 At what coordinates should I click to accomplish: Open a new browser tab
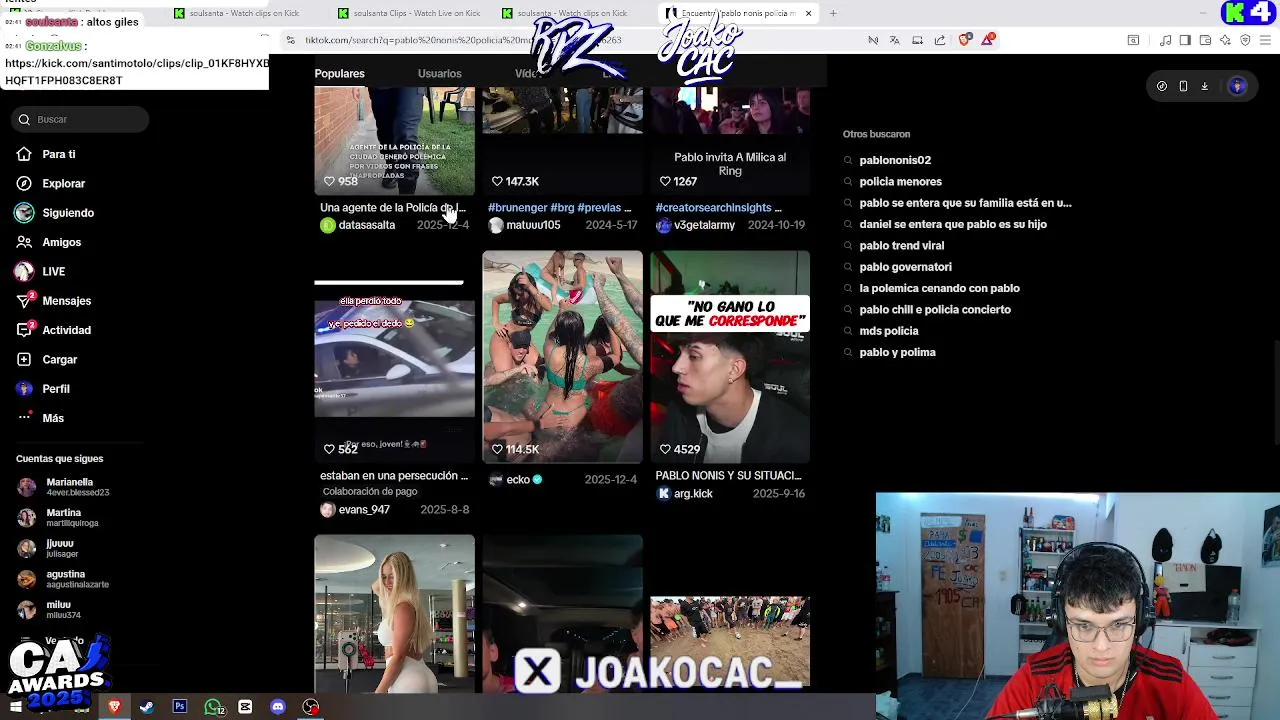pyautogui.click(x=833, y=13)
